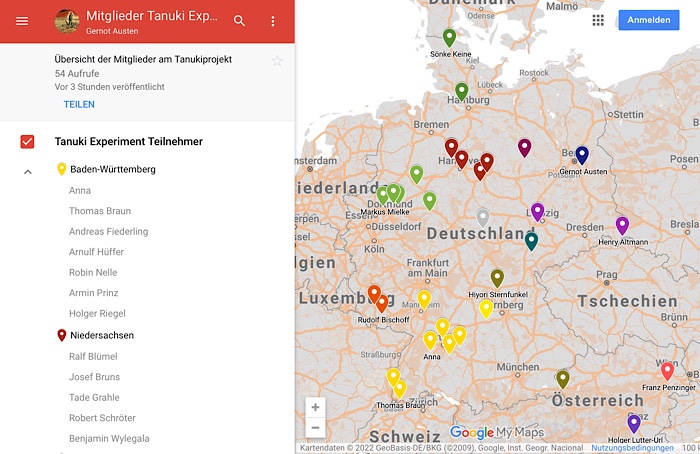Screen dimensions: 700x454
Task: Click the Sönke Keine green map pin
Action: [449, 38]
